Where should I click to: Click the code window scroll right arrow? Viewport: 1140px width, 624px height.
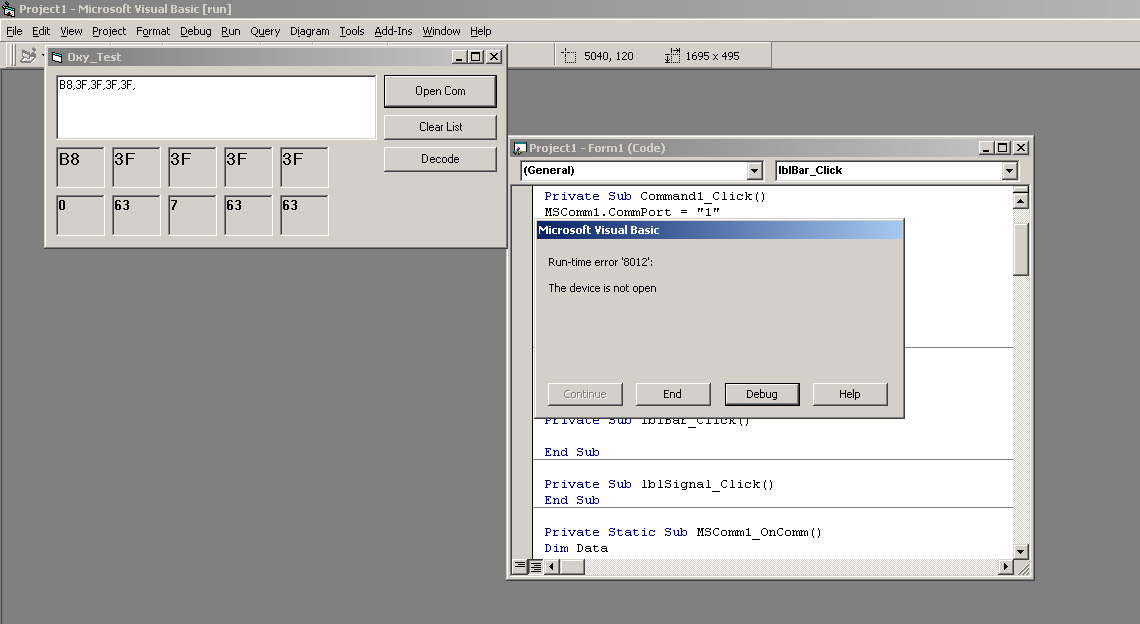(1005, 567)
